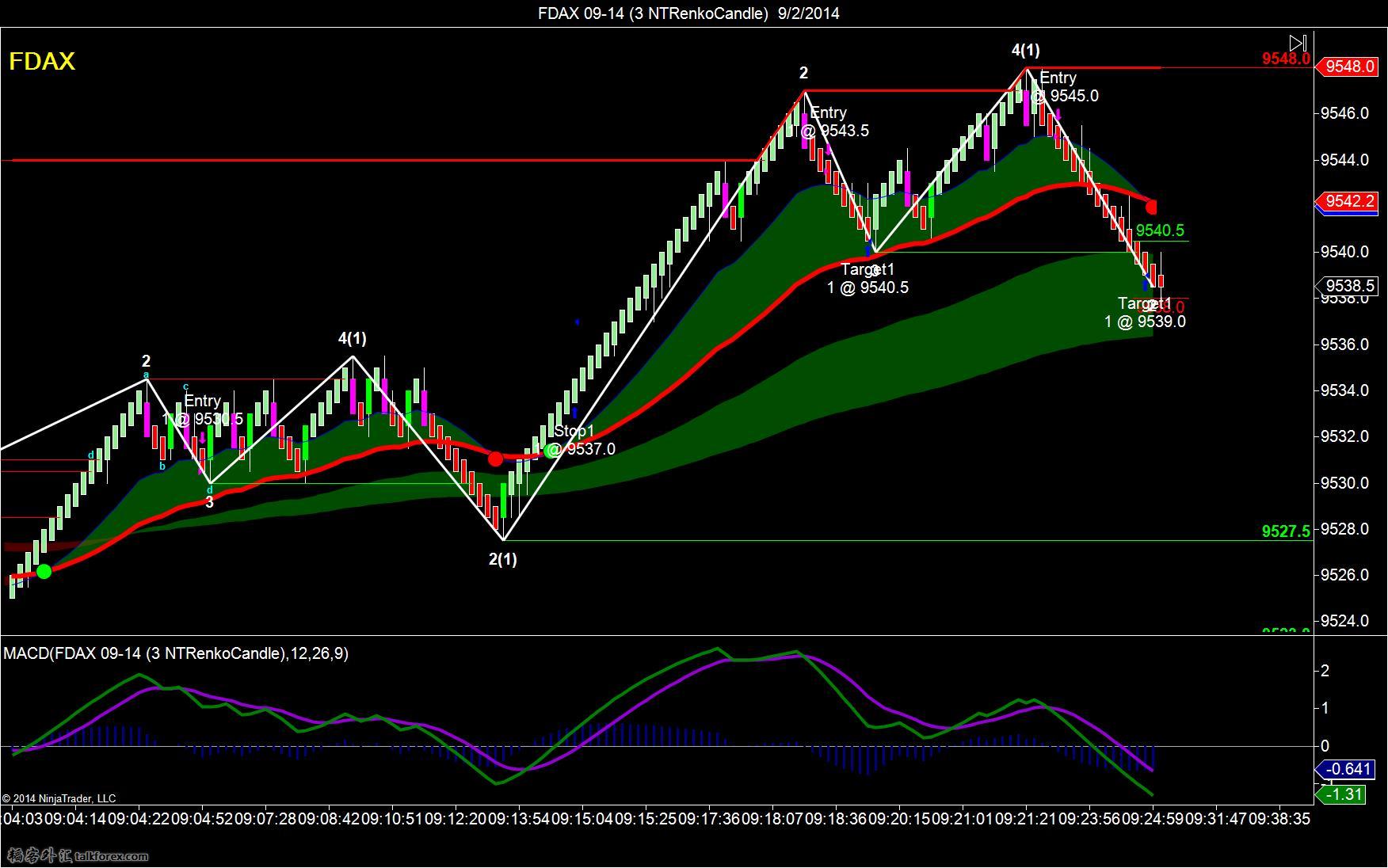This screenshot has width=1388, height=868.
Task: Click the green dot beside Stop1 @ 9537.0
Action: (x=551, y=451)
